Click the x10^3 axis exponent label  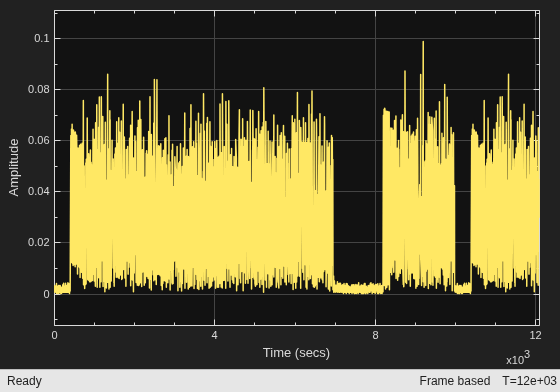point(518,358)
